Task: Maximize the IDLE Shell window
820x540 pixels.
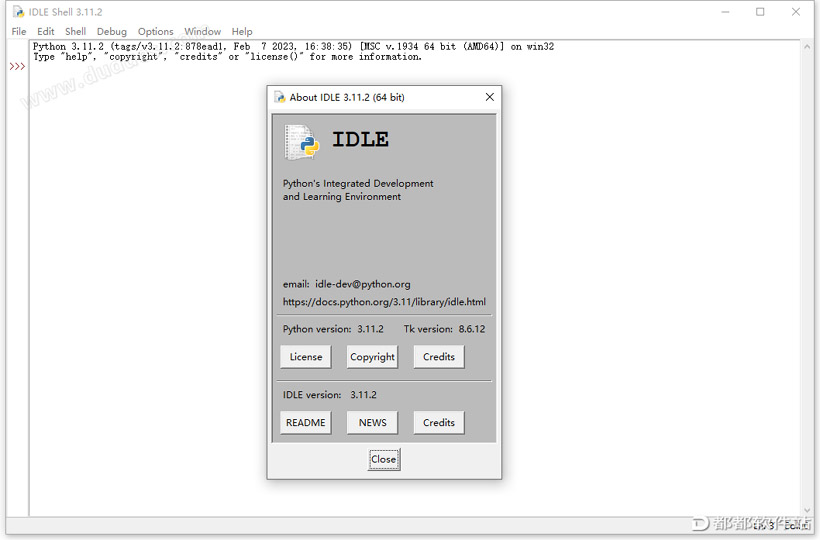Action: 760,12
